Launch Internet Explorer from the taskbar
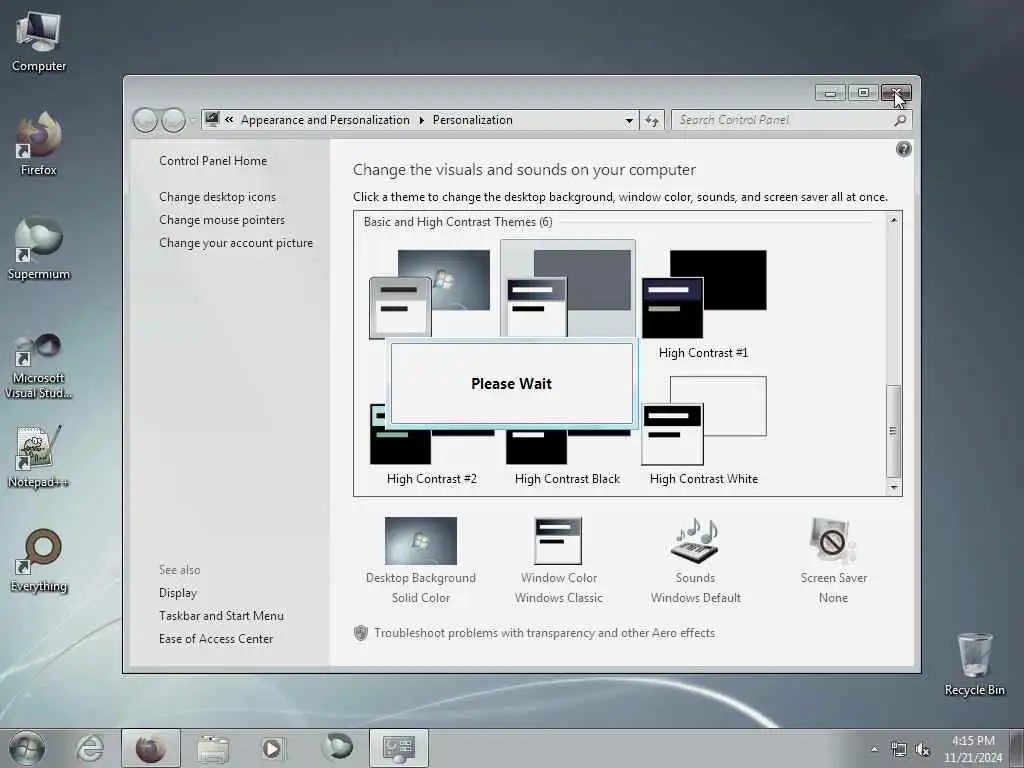 click(89, 748)
